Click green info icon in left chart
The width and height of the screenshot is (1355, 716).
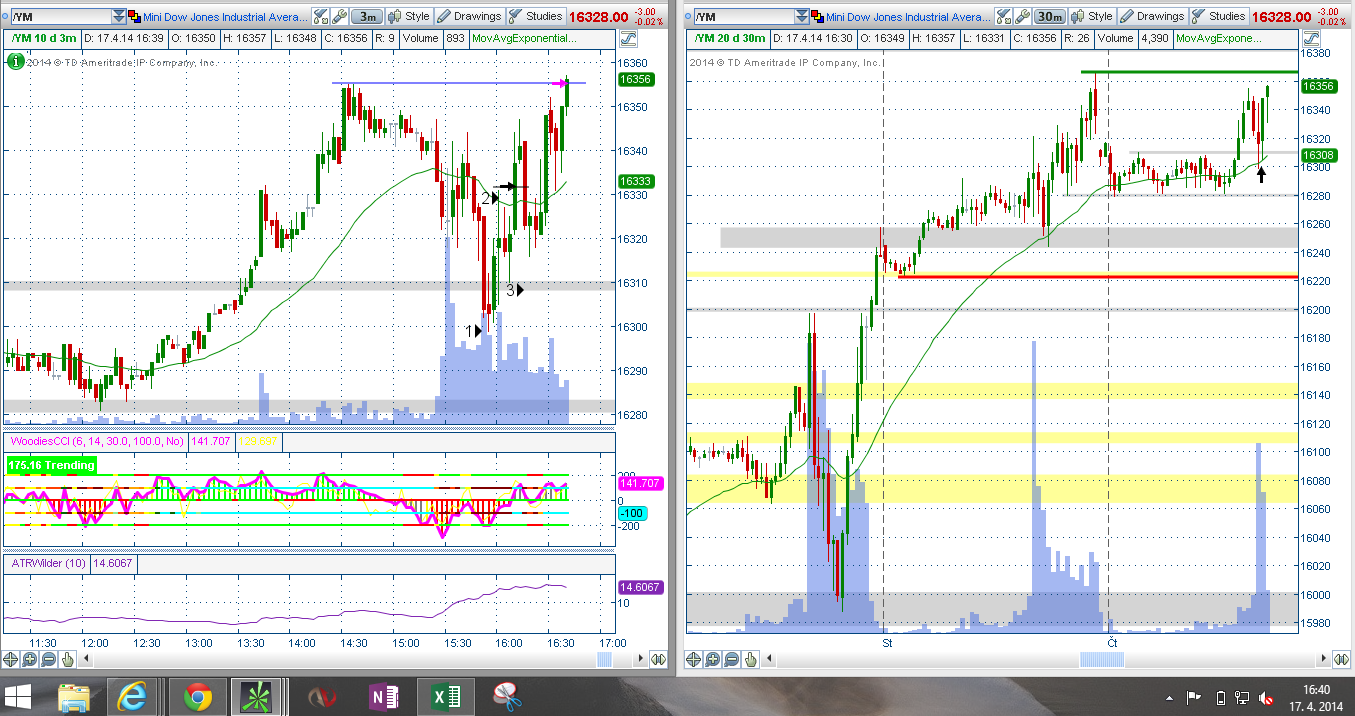tap(15, 61)
